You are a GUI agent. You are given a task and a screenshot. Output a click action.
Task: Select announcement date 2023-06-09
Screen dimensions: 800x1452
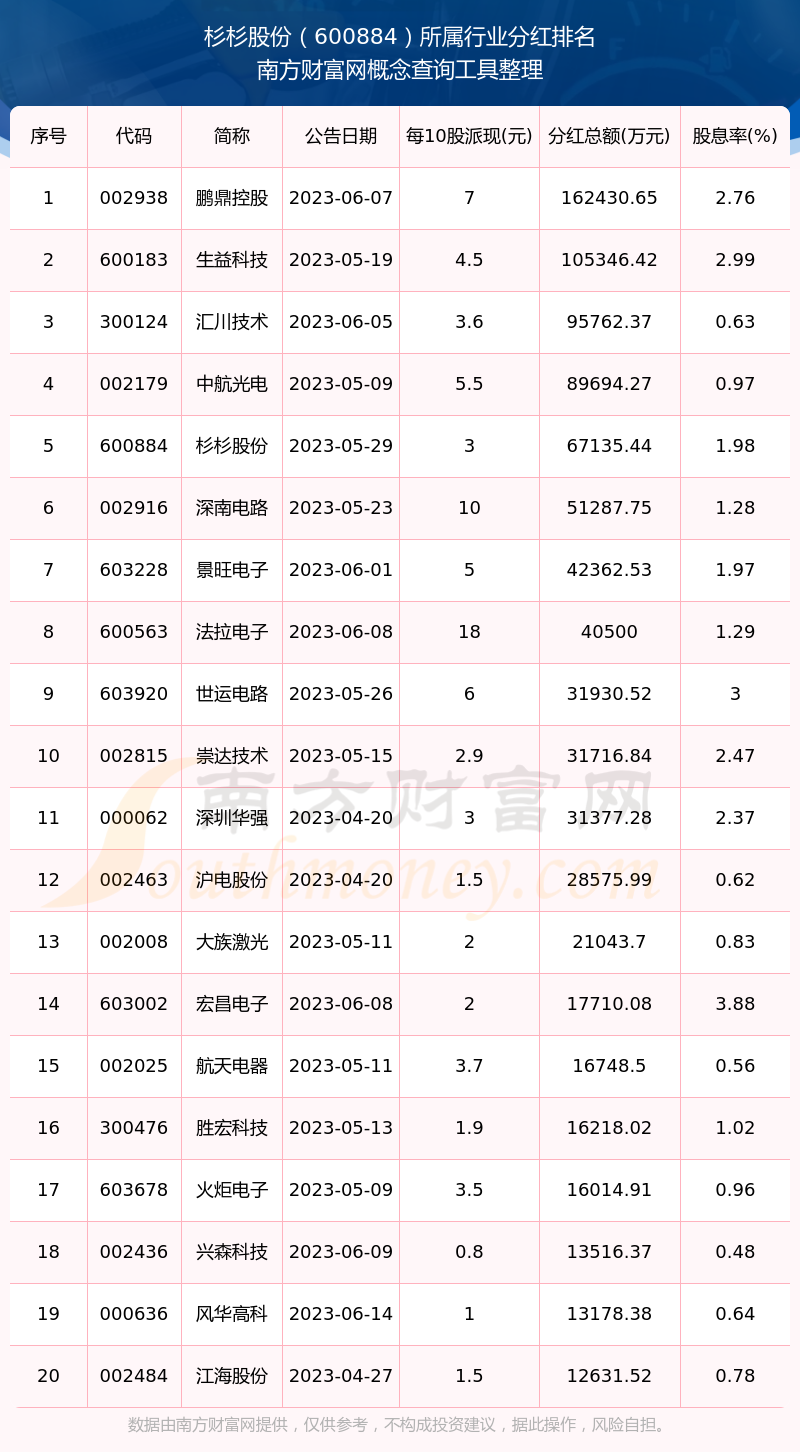(341, 1252)
